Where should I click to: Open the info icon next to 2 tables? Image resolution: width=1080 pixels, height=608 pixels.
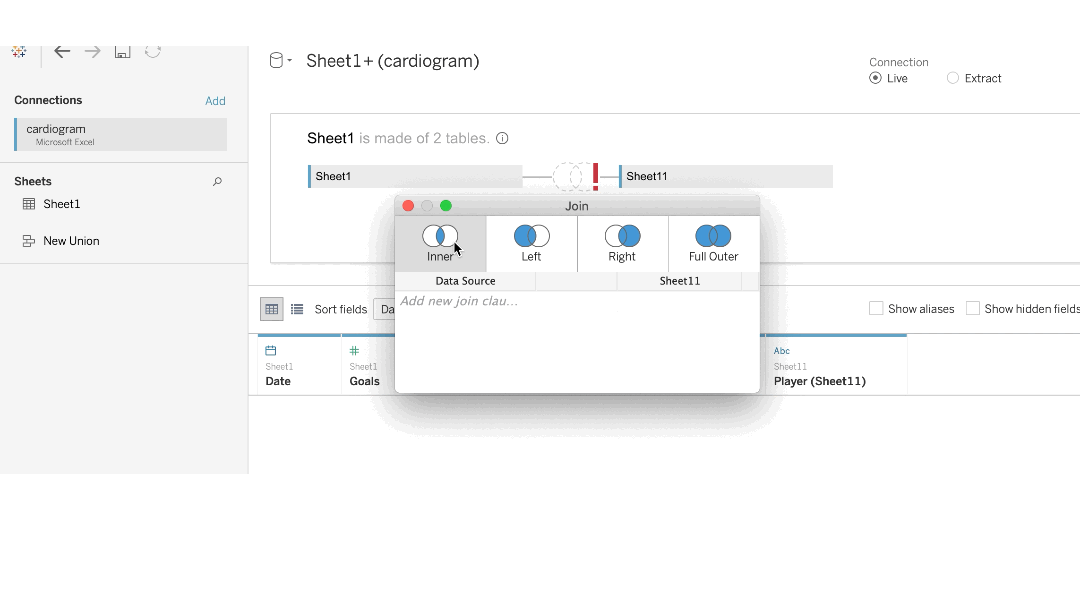[x=502, y=138]
